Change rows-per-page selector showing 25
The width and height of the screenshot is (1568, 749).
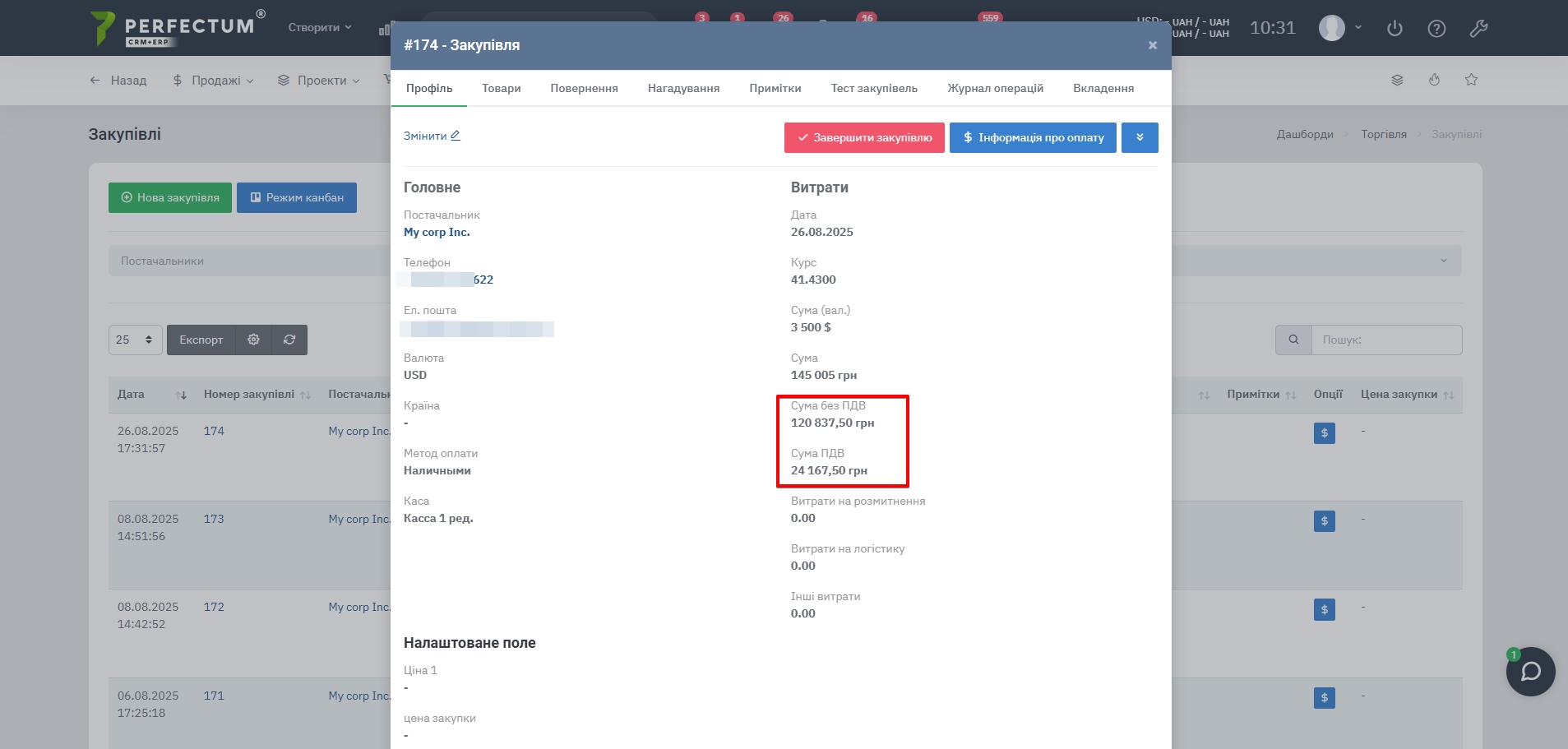pyautogui.click(x=135, y=340)
